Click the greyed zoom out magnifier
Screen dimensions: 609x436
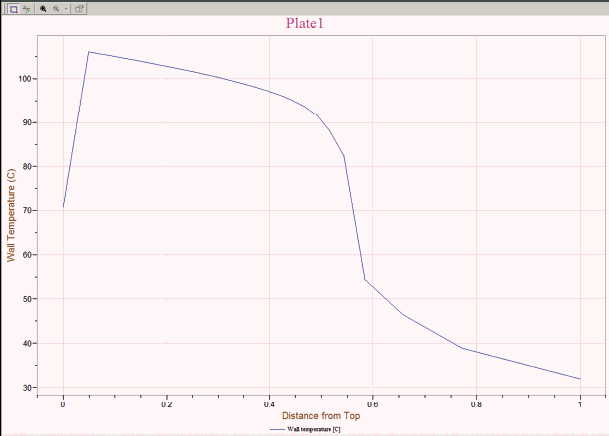(x=56, y=9)
